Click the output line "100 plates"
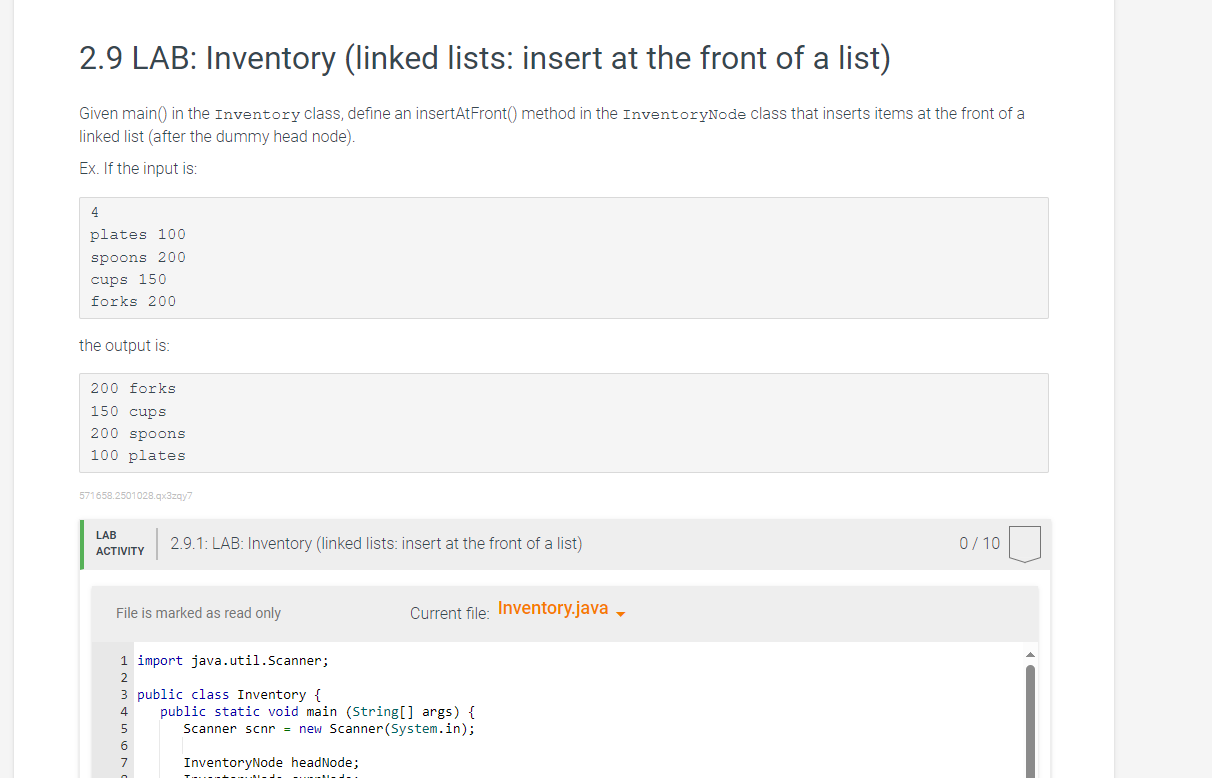This screenshot has height=778, width=1212. click(x=138, y=455)
